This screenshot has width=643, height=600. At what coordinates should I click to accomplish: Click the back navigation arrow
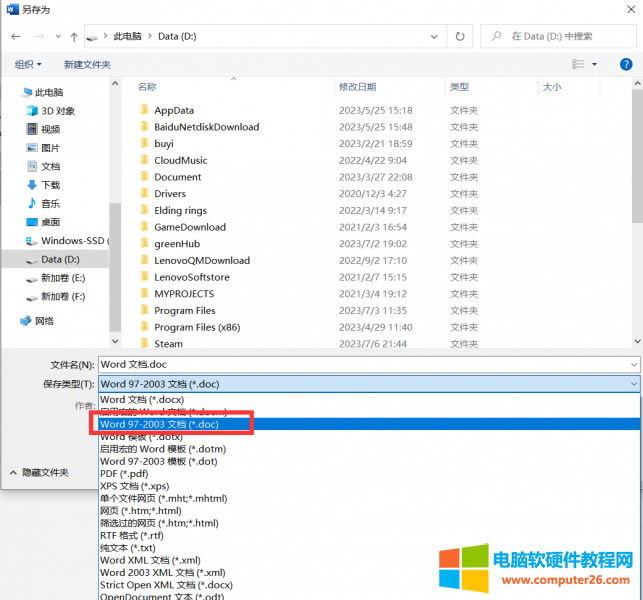[16, 36]
